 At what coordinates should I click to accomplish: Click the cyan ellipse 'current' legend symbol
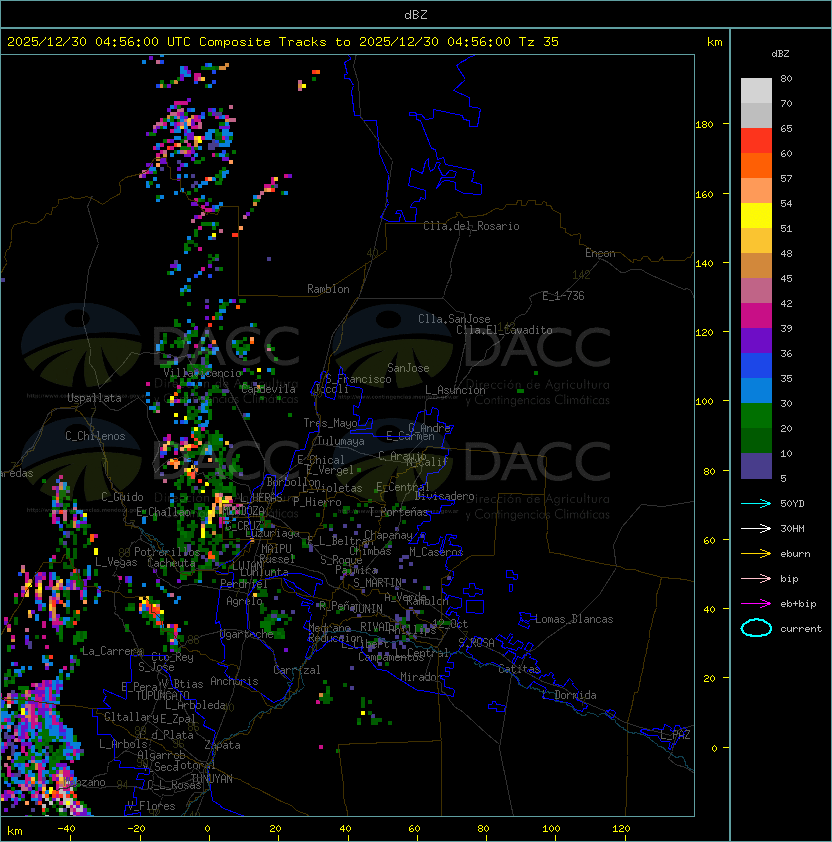[756, 628]
